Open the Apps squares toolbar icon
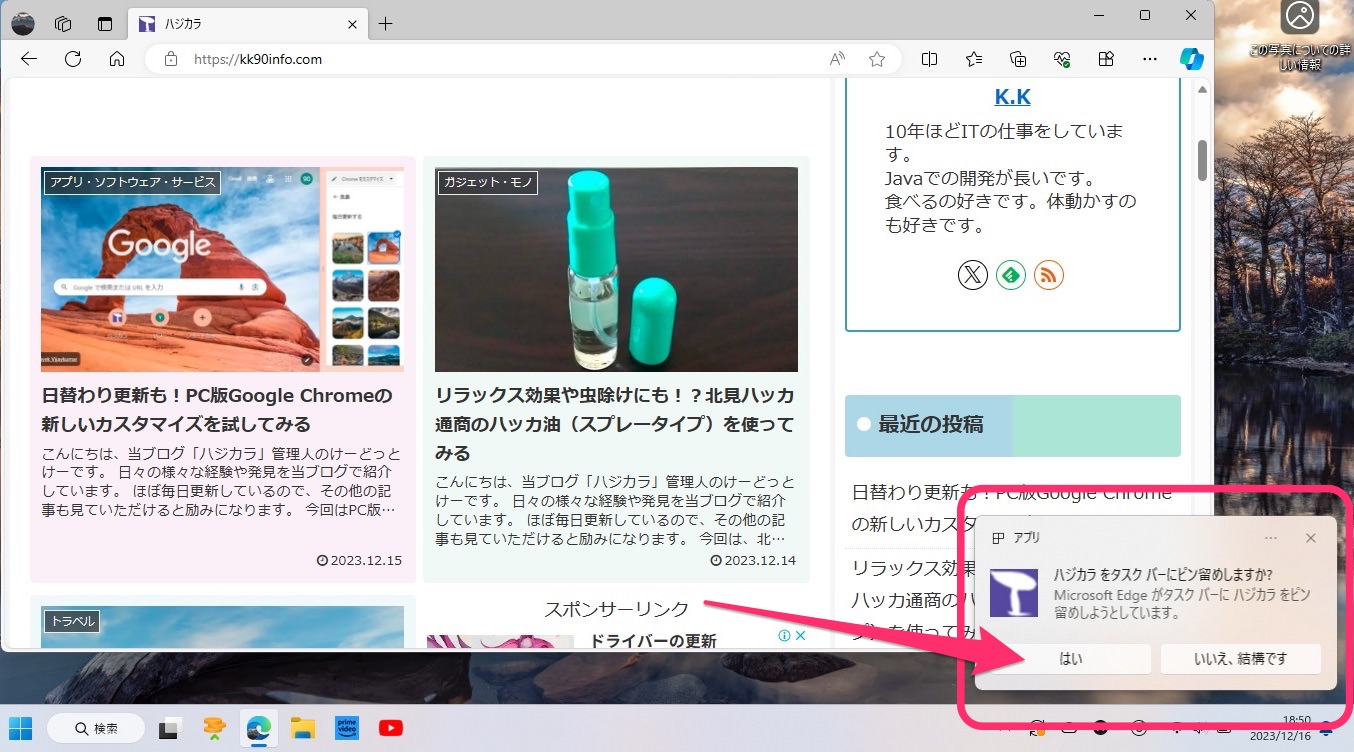This screenshot has height=752, width=1354. click(1106, 59)
